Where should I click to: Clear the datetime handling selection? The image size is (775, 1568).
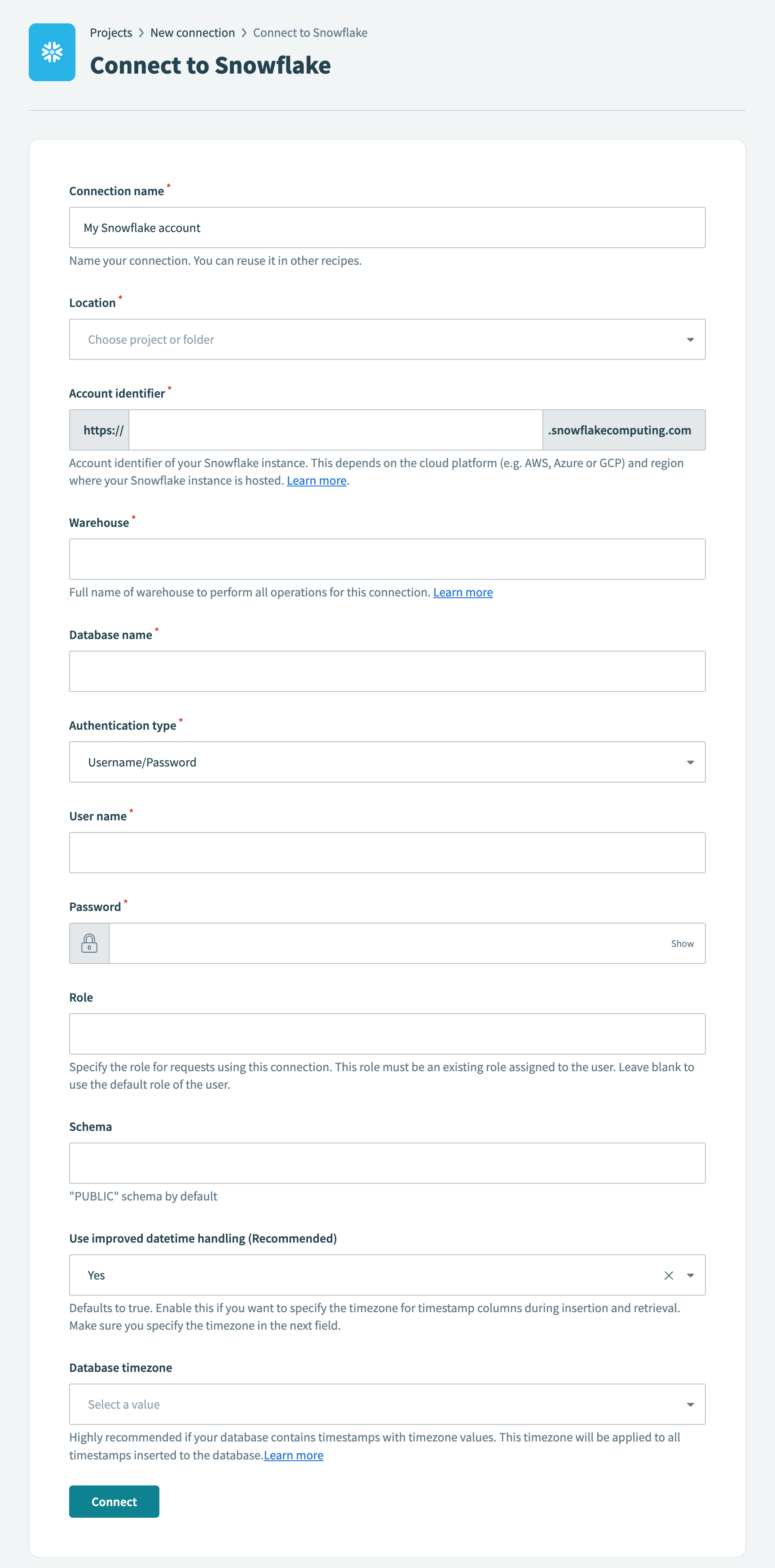coord(669,1275)
